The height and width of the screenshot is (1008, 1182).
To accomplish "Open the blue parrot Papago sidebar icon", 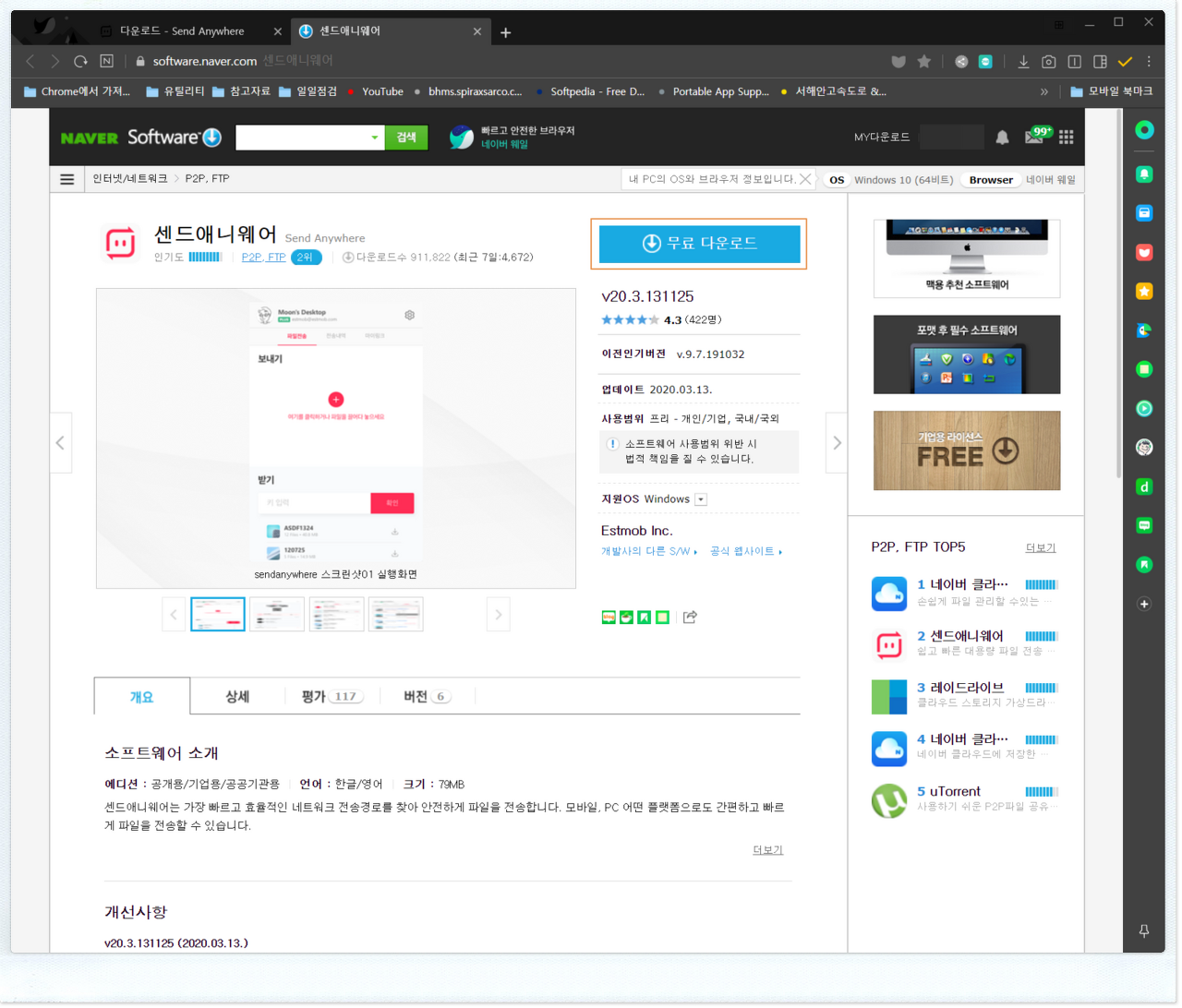I will click(x=1144, y=330).
